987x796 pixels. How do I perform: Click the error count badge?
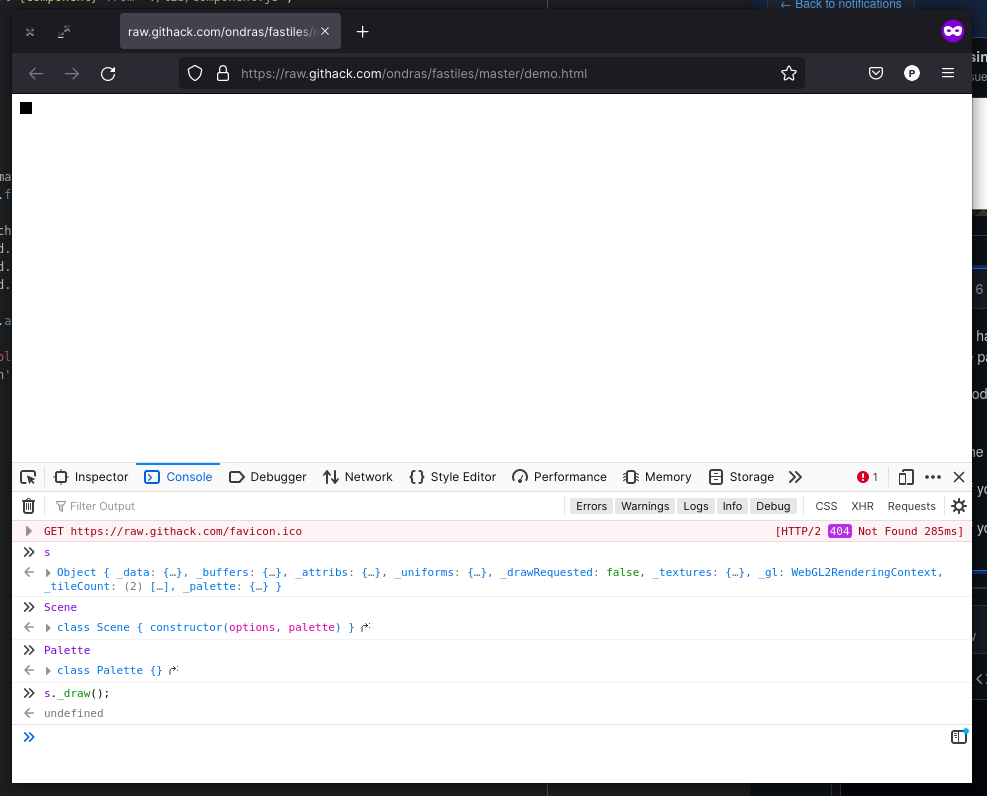click(x=867, y=477)
